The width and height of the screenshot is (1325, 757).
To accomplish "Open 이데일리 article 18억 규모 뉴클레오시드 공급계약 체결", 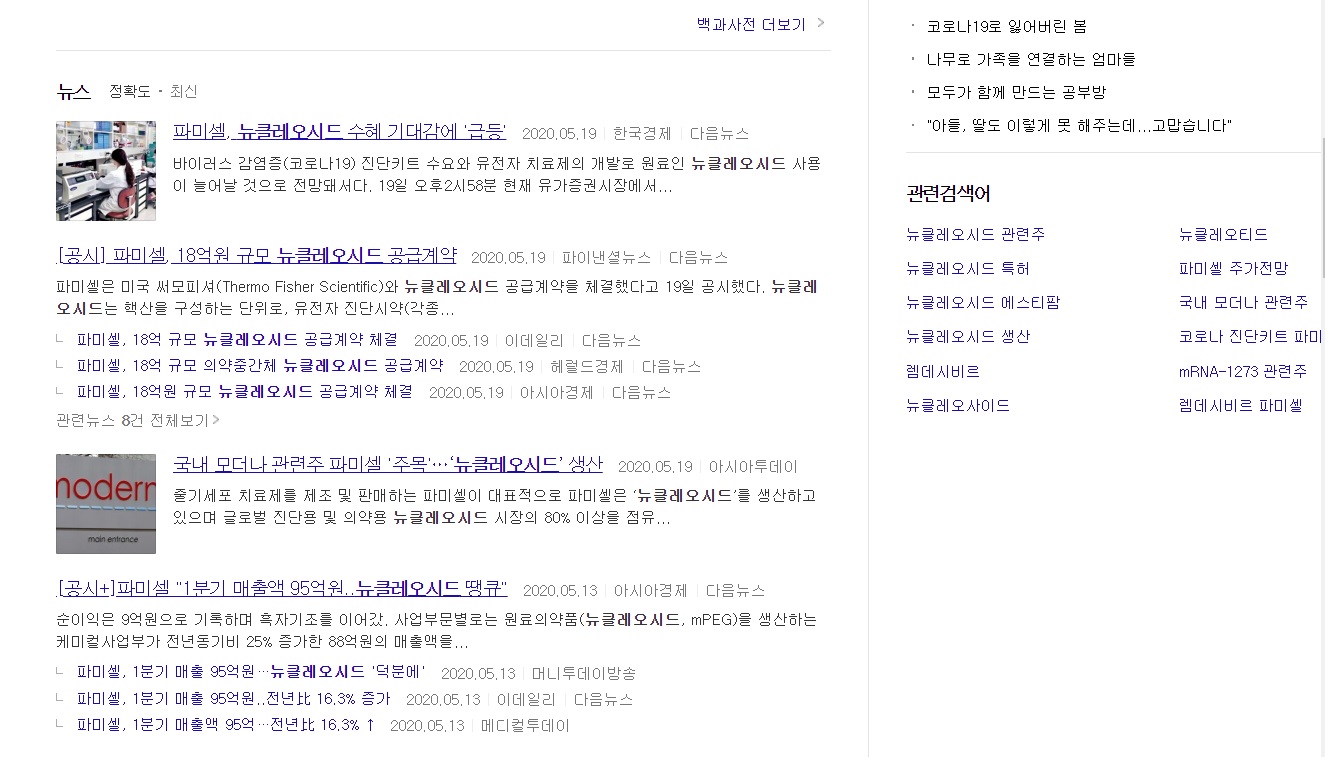I will [237, 340].
